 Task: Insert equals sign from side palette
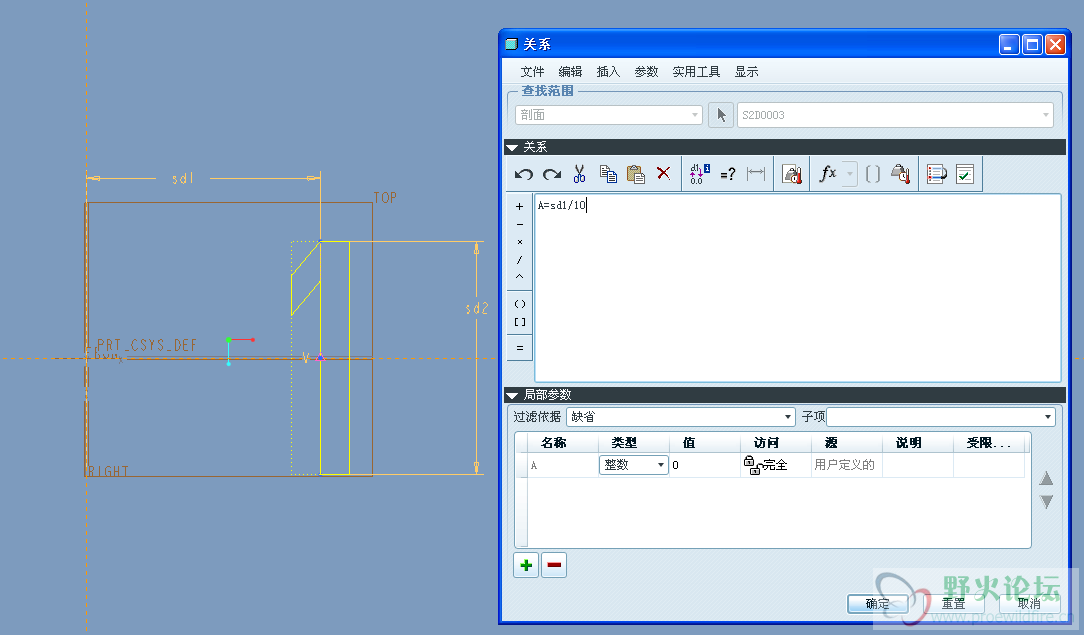[x=520, y=348]
